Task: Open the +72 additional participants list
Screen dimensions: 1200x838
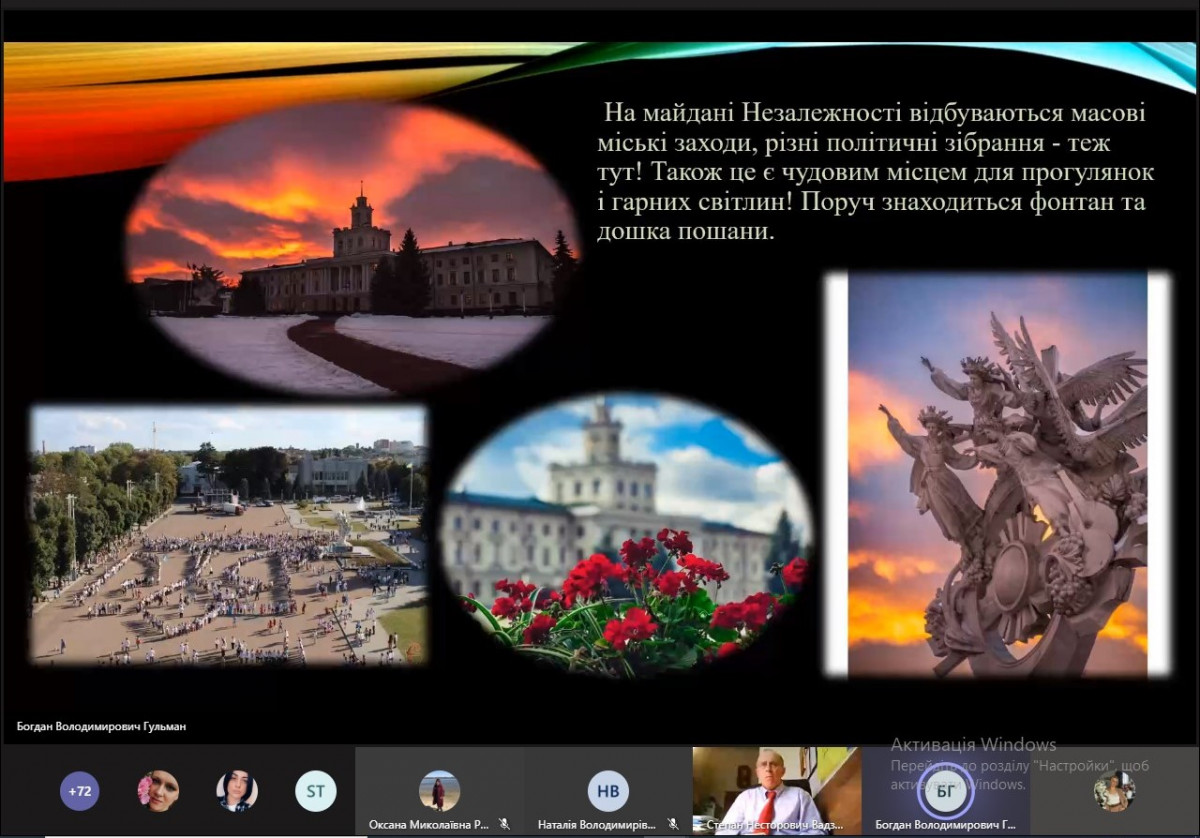Action: point(80,791)
